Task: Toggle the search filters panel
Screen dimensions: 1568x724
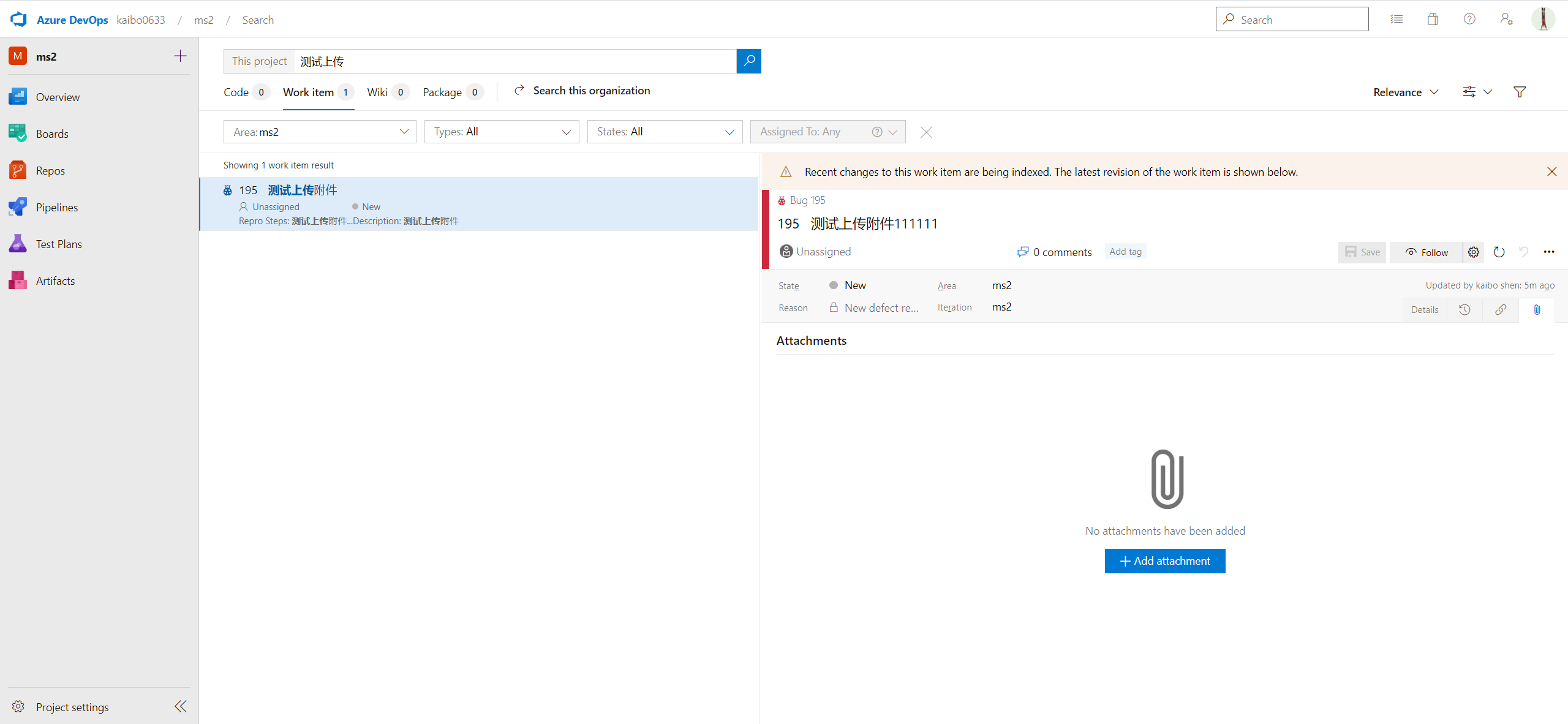Action: [x=1520, y=92]
